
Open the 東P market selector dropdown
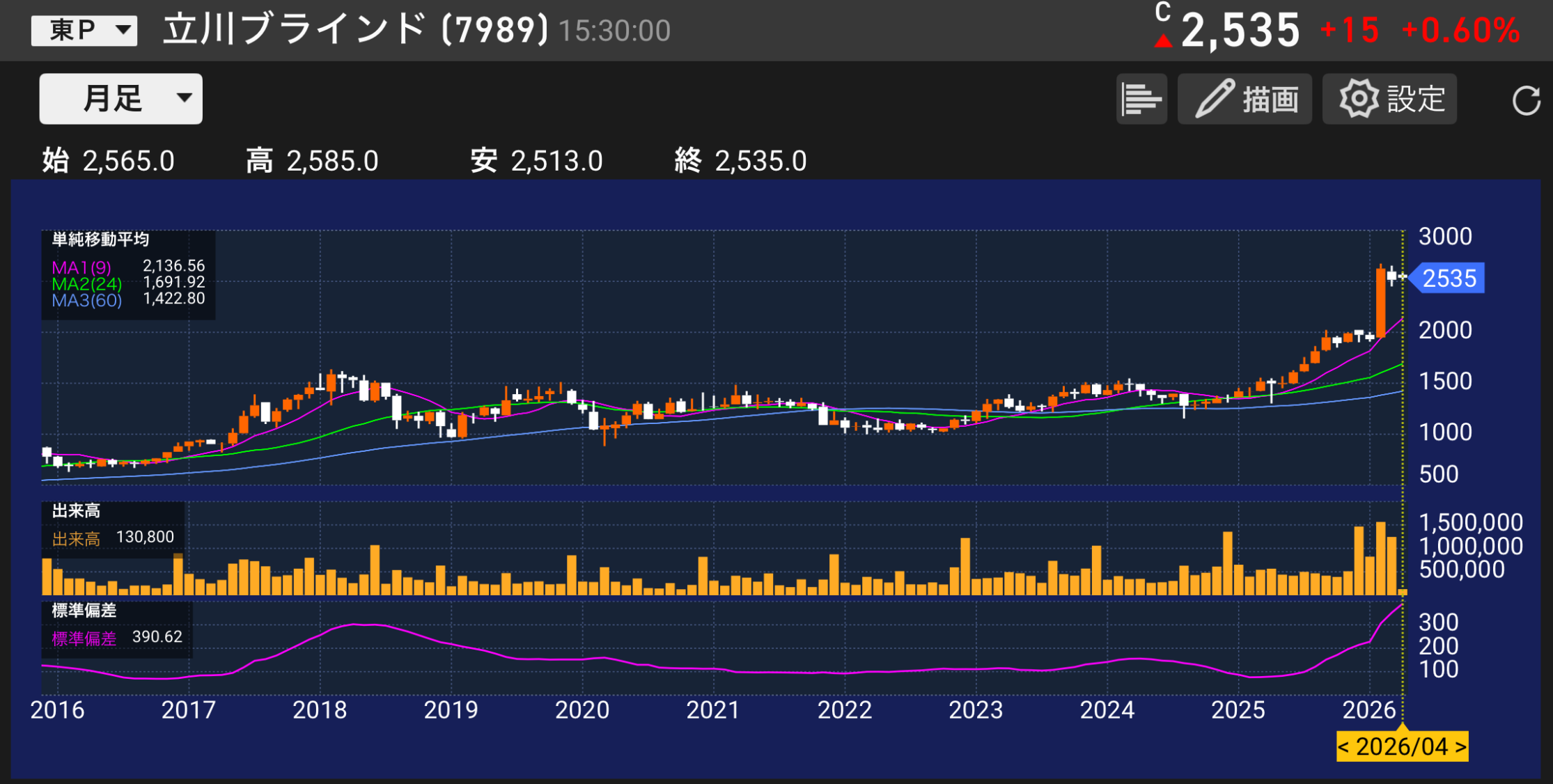(x=84, y=30)
